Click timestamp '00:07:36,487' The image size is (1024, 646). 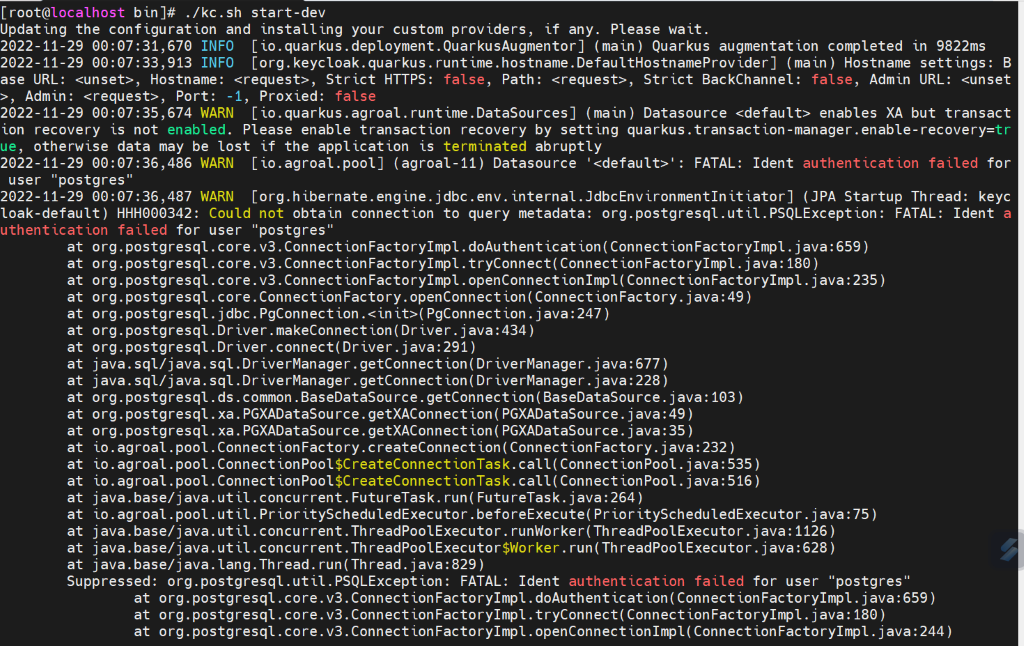pyautogui.click(x=142, y=197)
